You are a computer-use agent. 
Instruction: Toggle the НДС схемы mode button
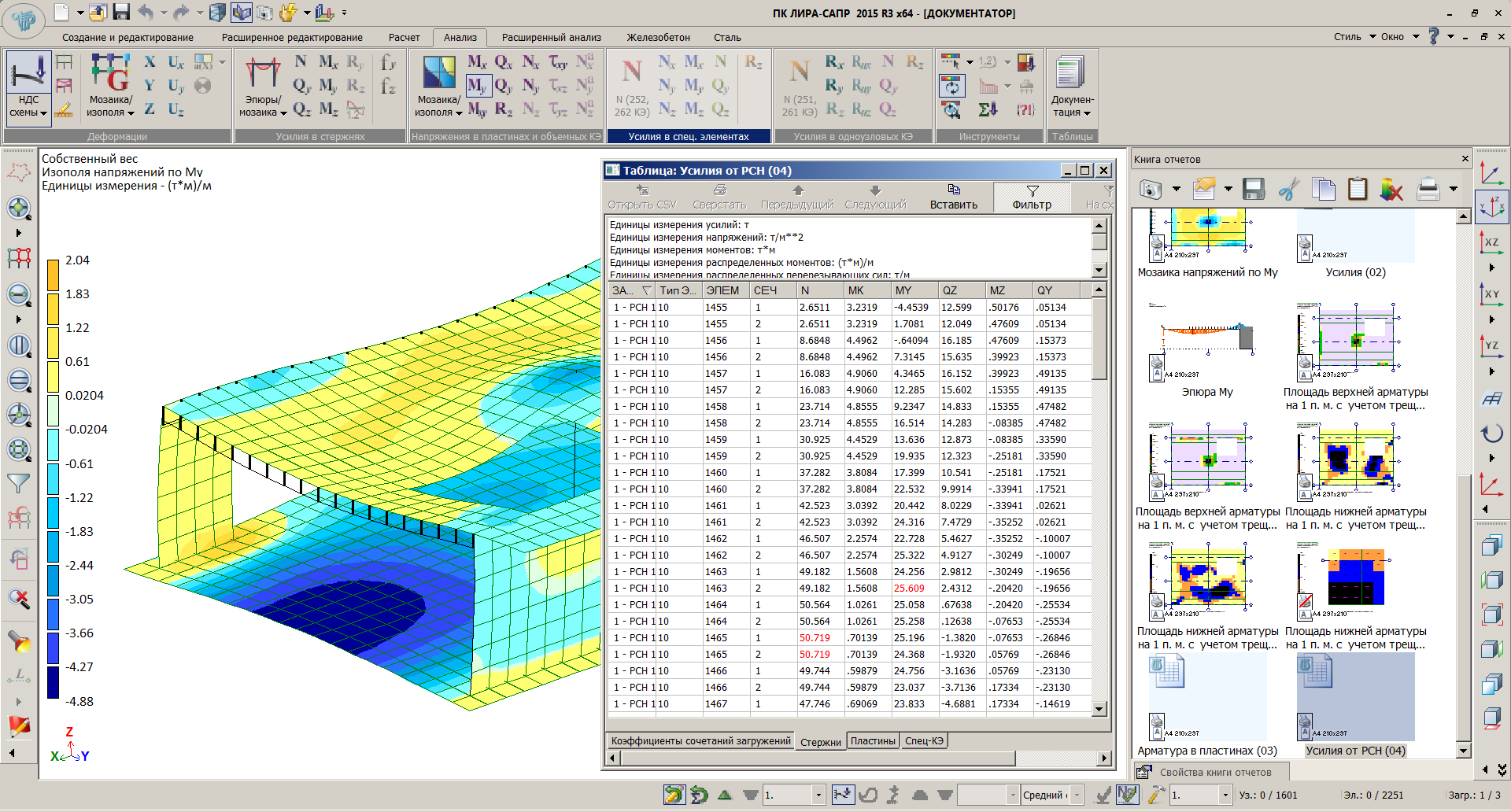(x=28, y=74)
